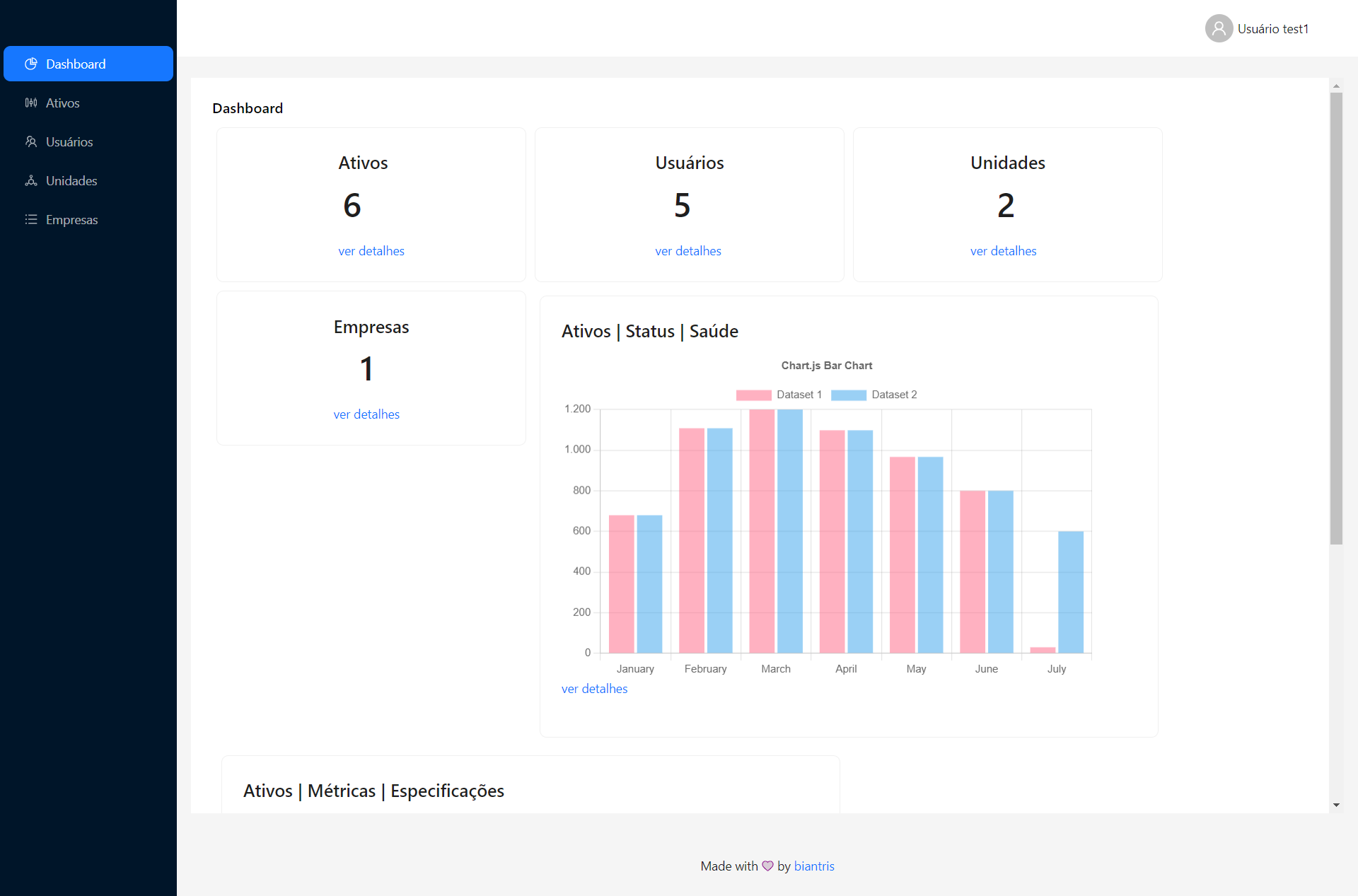The height and width of the screenshot is (896, 1358).
Task: Open ver detalhes under Usuários card
Action: pyautogui.click(x=688, y=251)
